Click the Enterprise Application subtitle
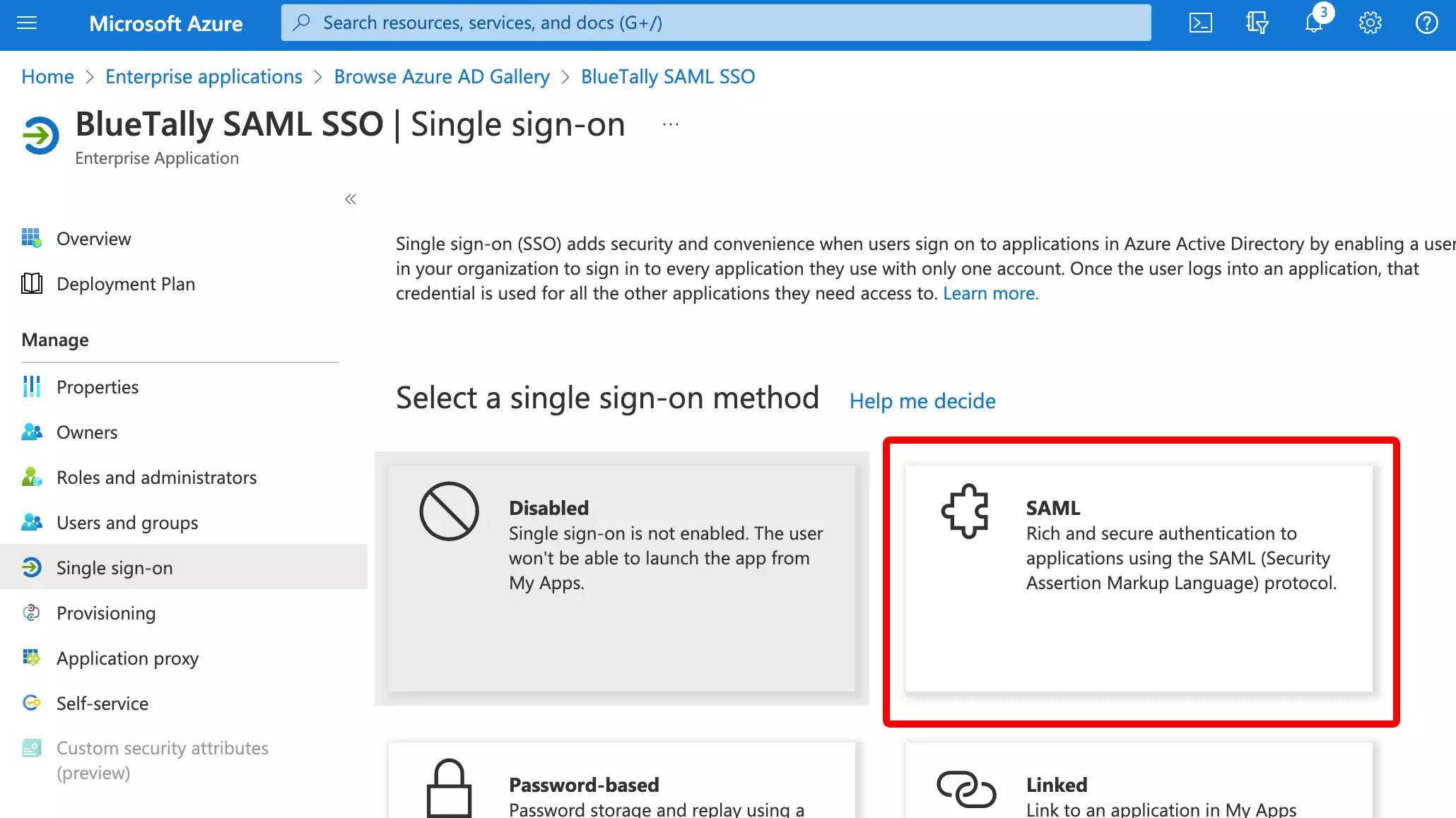Image resolution: width=1456 pixels, height=818 pixels. [x=157, y=158]
